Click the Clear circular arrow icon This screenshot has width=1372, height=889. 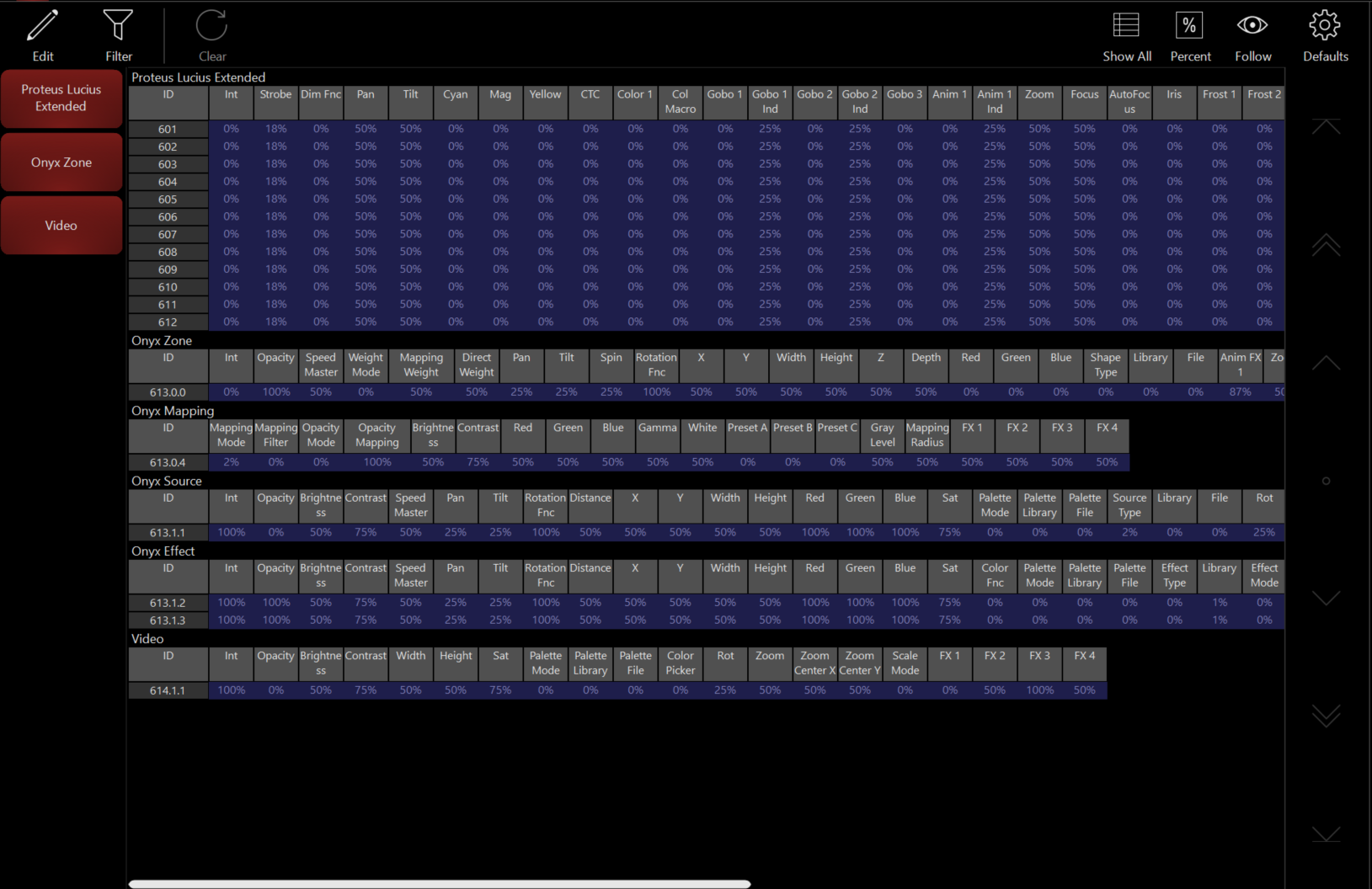click(x=211, y=25)
